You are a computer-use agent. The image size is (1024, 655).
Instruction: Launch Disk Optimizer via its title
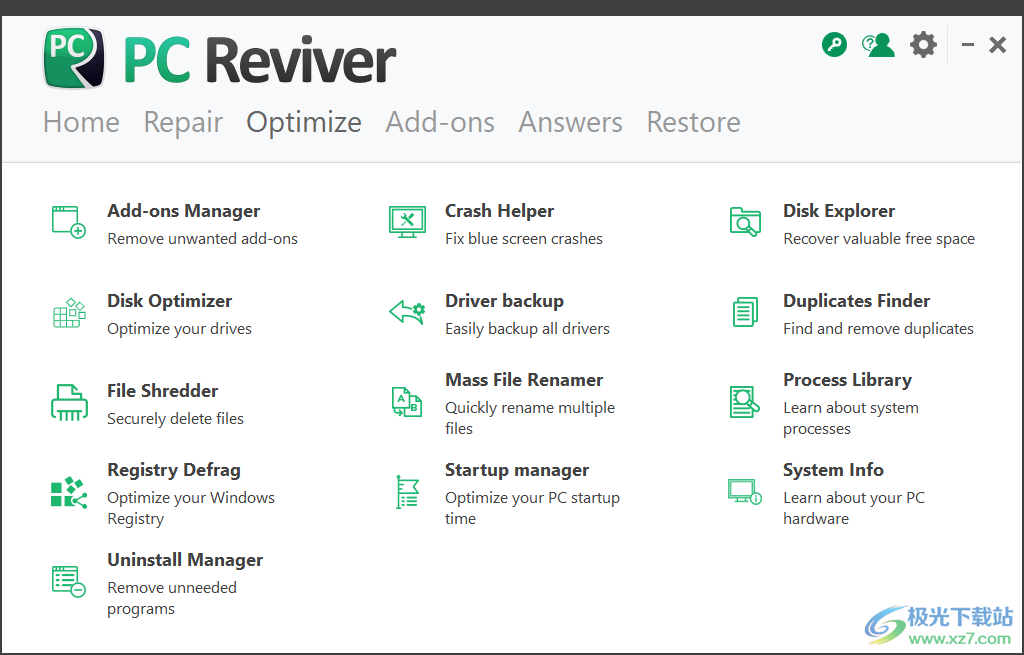pos(170,301)
